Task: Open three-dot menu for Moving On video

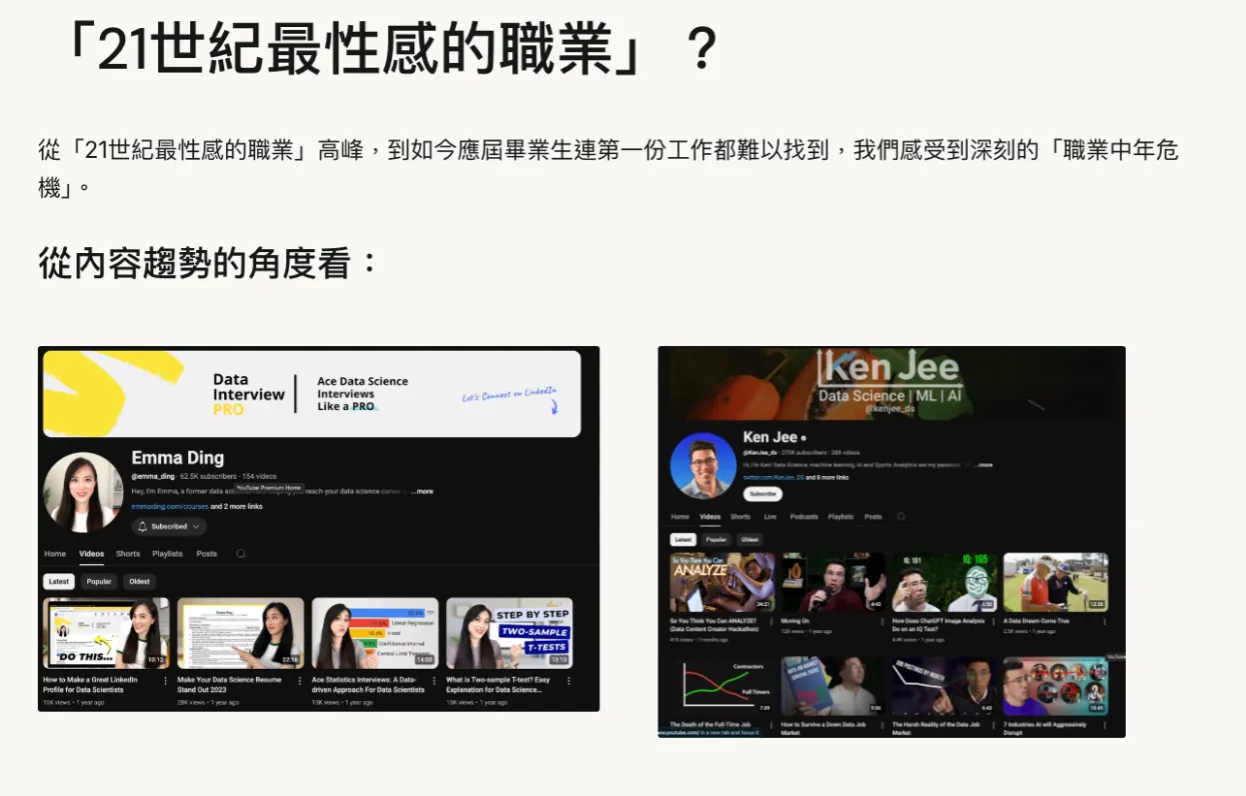Action: 882,621
